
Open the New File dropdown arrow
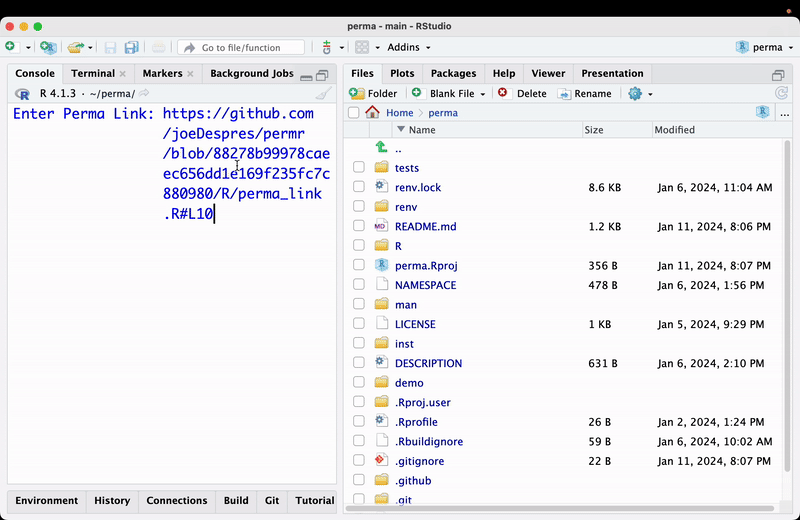28,47
